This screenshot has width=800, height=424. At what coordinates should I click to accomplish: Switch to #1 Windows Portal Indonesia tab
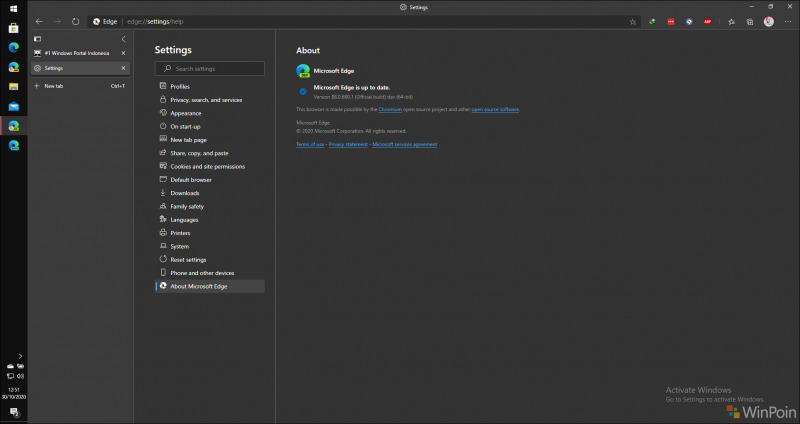coord(77,53)
